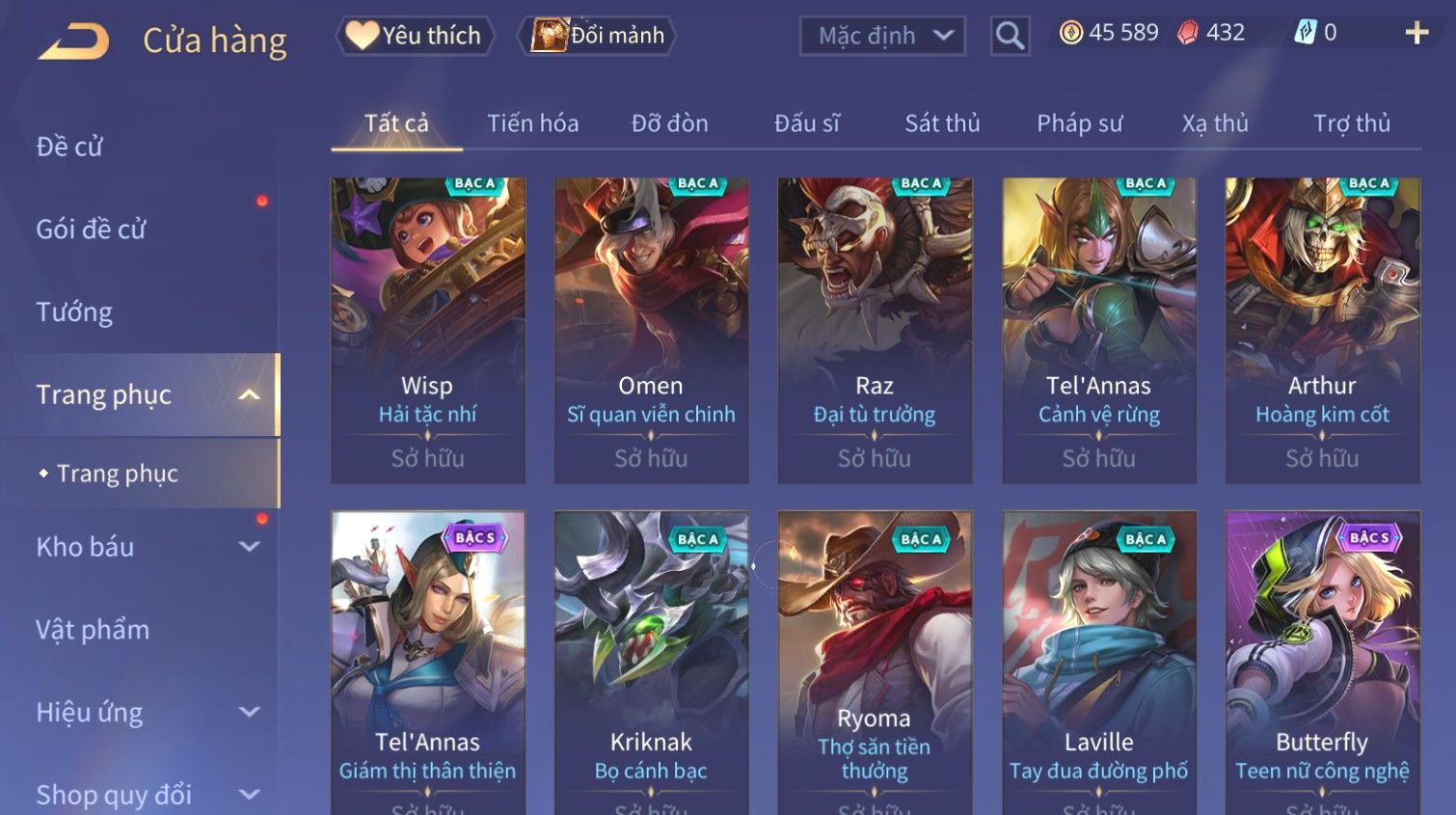Select the Tiến hóa tab

pos(532,123)
